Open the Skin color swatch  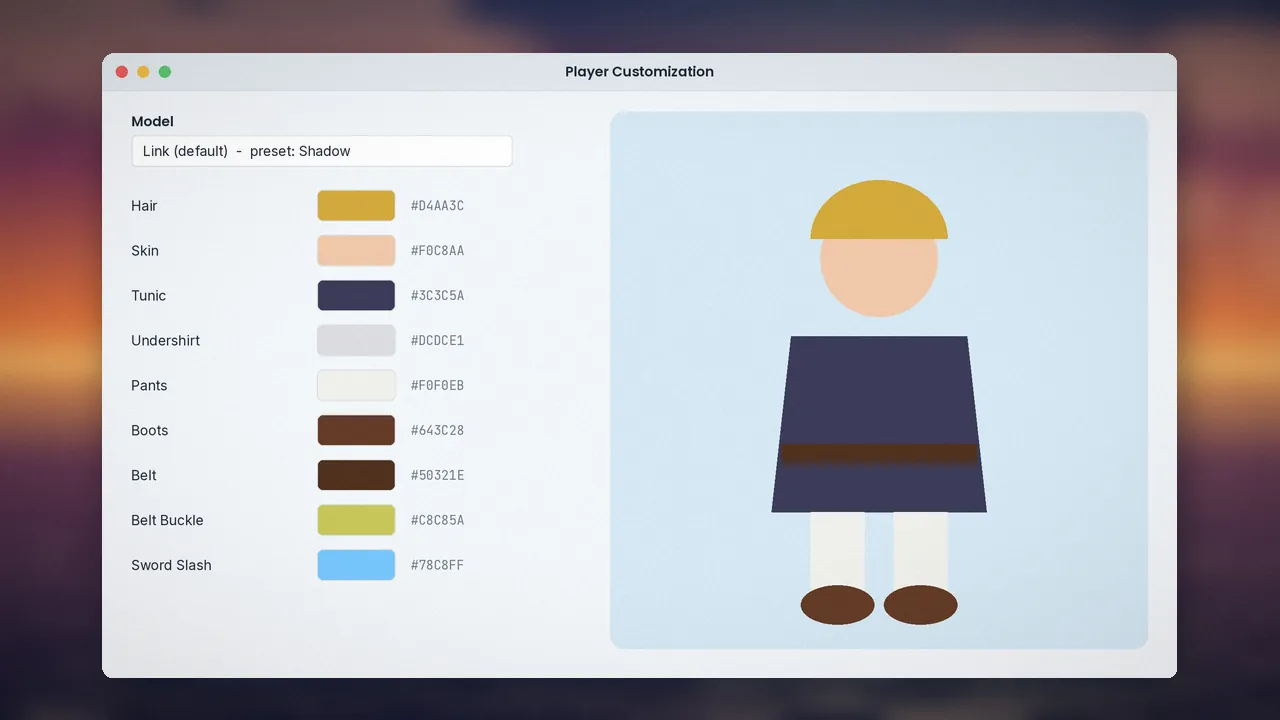point(356,251)
